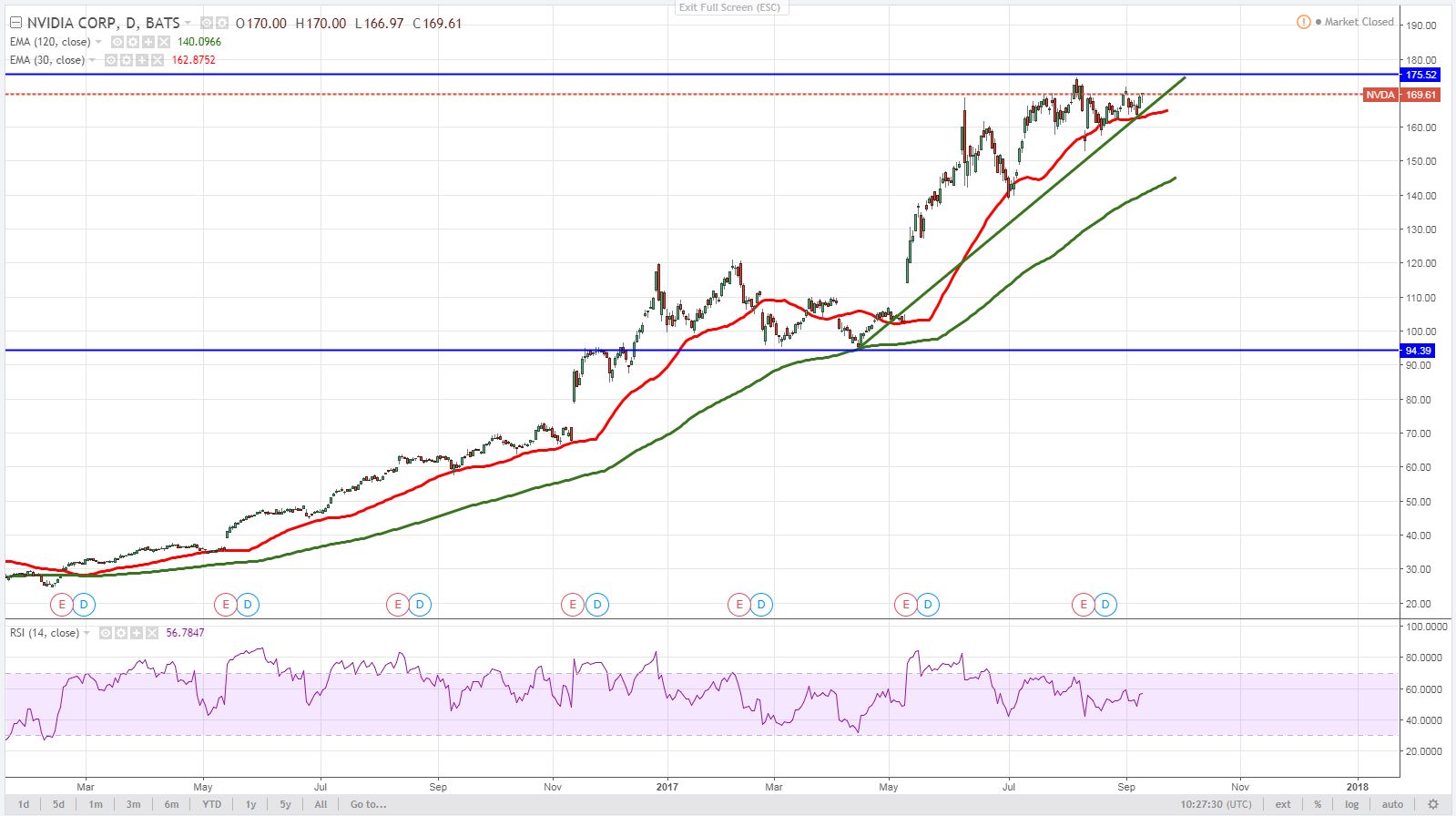
Task: Open the earnings marker near Sep 2017
Action: 1083,604
